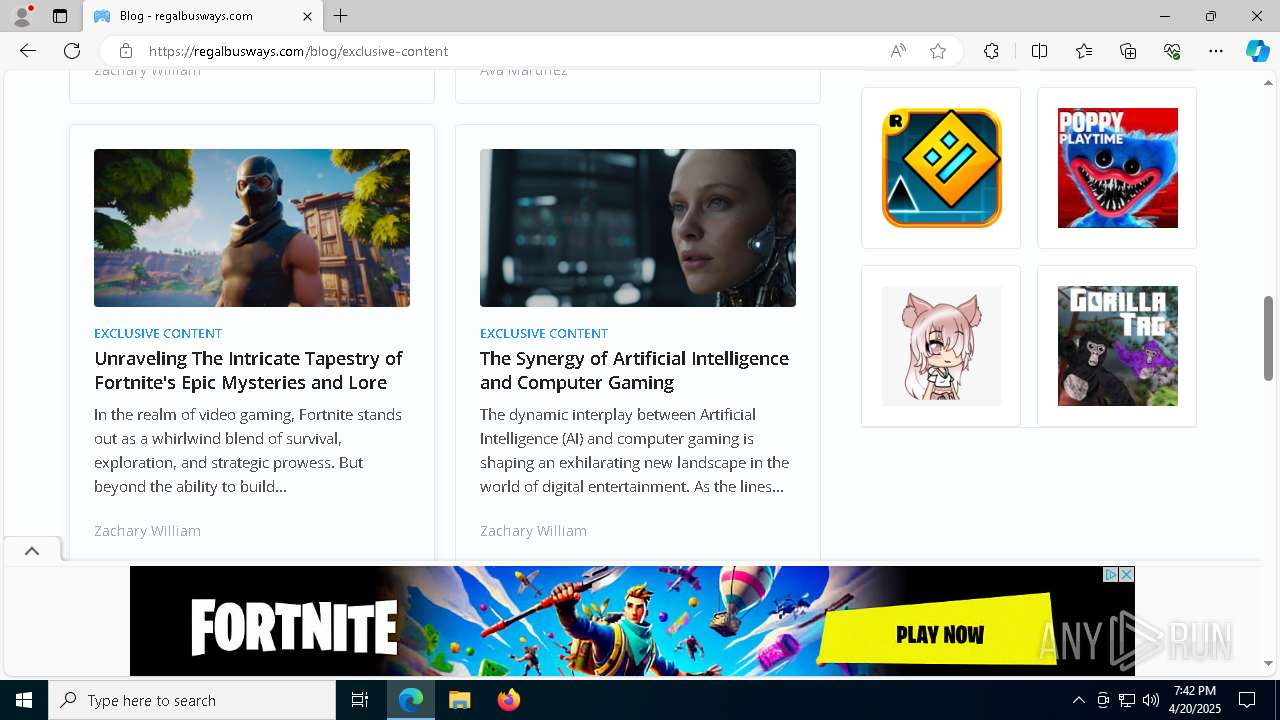Open Microsoft Edge from taskbar
The image size is (1280, 720).
(411, 700)
